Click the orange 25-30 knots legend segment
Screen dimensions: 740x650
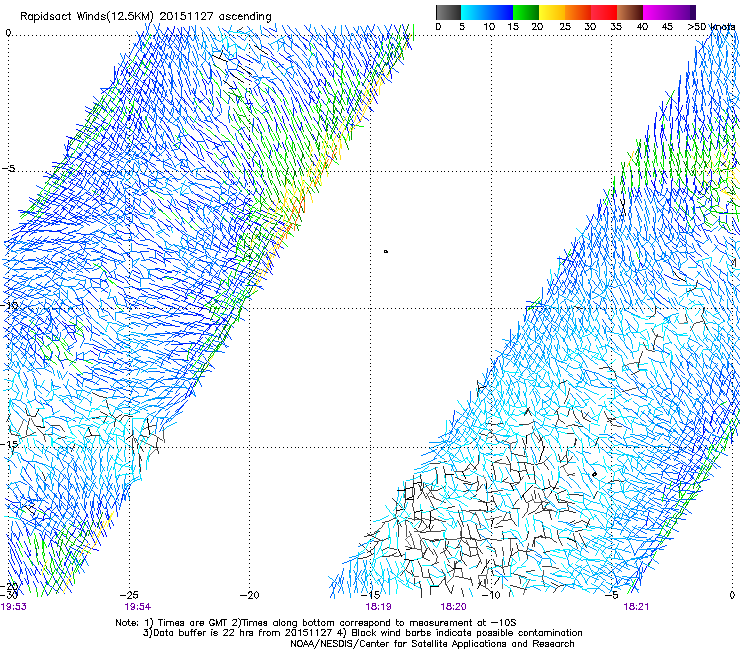click(x=578, y=12)
